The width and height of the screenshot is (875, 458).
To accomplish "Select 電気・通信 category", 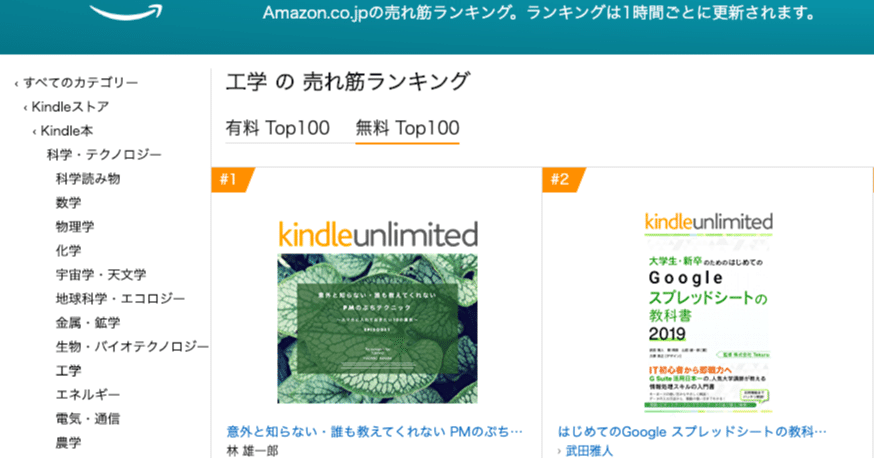I will point(88,419).
